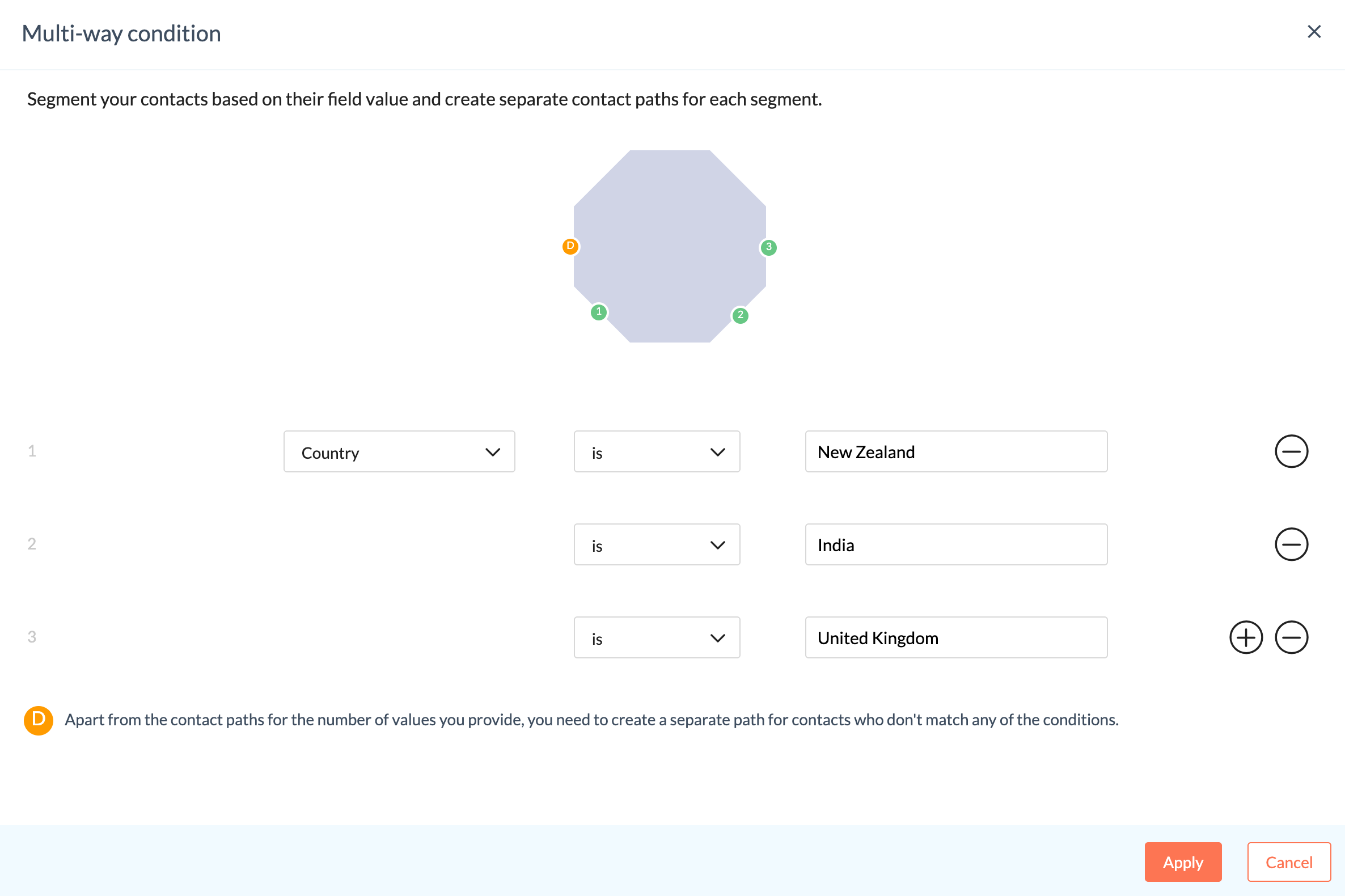Apply the multi-way condition
Image resolution: width=1345 pixels, height=896 pixels.
click(1183, 862)
